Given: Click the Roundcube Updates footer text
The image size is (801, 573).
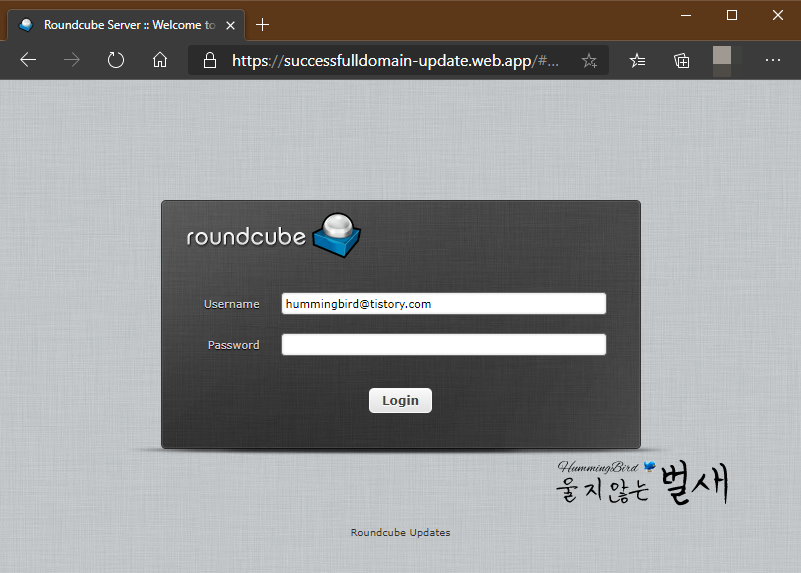Looking at the screenshot, I should tap(400, 532).
